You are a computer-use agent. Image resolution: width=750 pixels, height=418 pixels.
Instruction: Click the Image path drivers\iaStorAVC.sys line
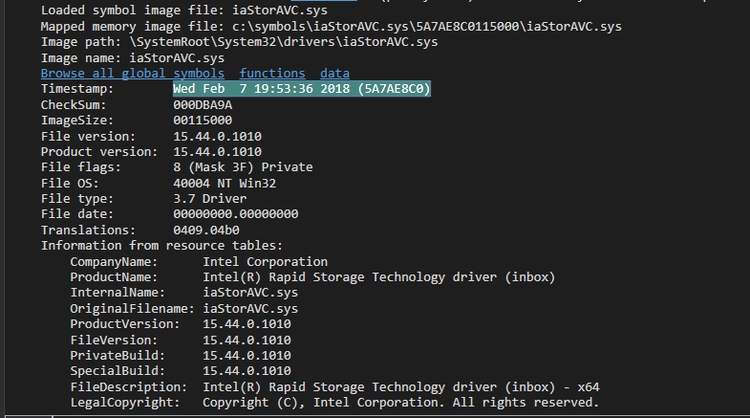pos(284,42)
